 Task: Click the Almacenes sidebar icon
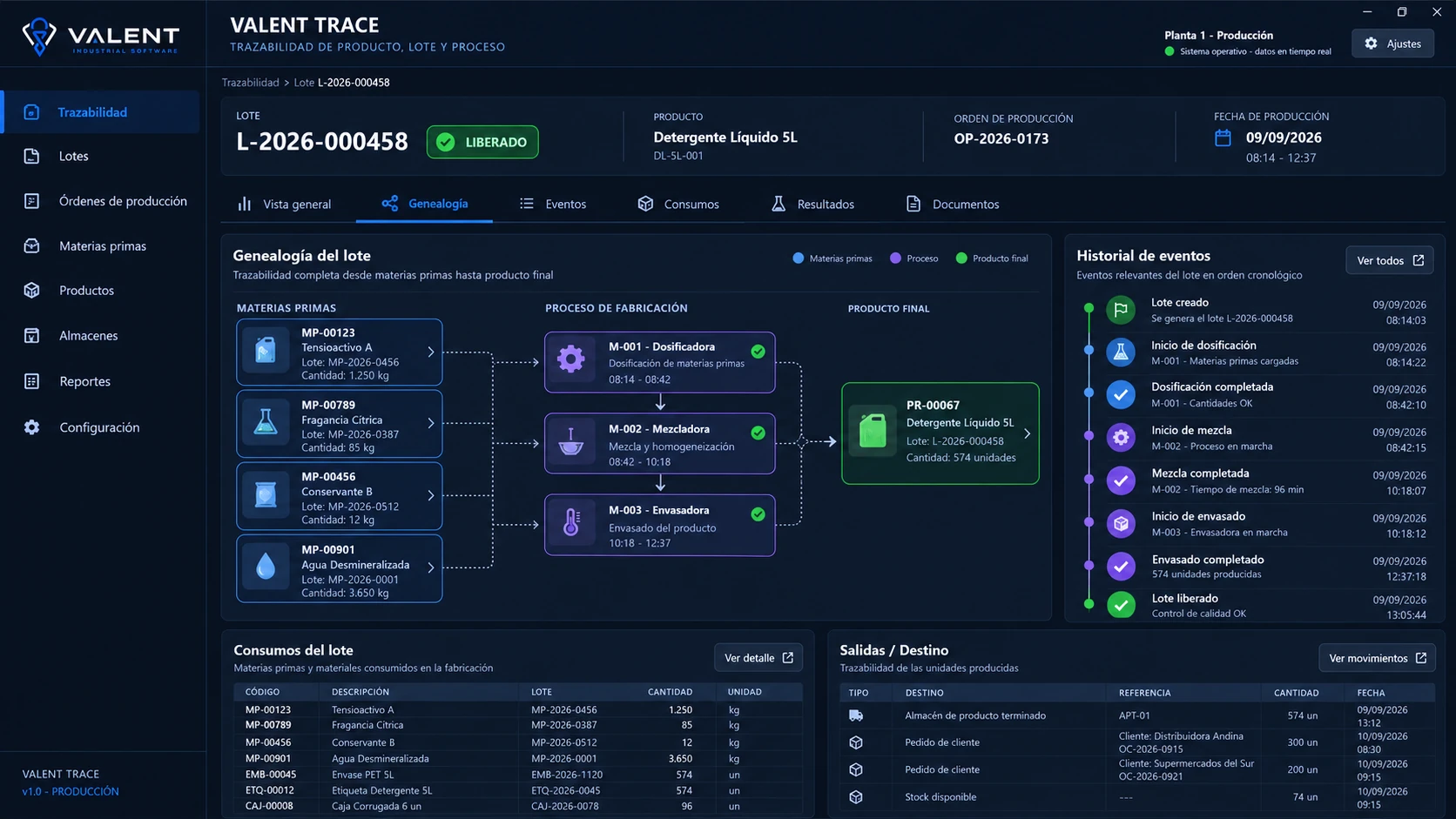pos(31,336)
